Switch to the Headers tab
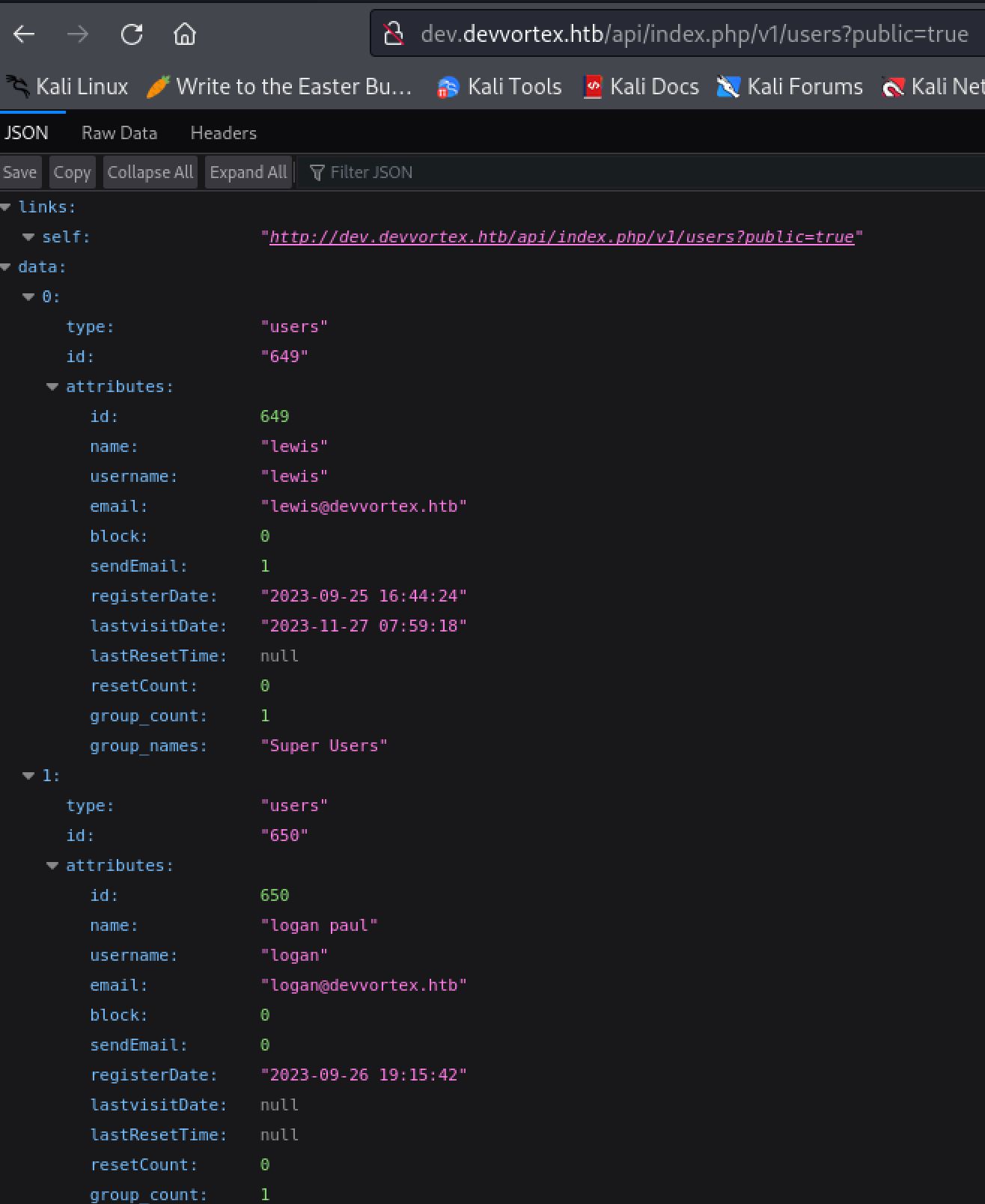Viewport: 985px width, 1204px height. click(x=223, y=133)
